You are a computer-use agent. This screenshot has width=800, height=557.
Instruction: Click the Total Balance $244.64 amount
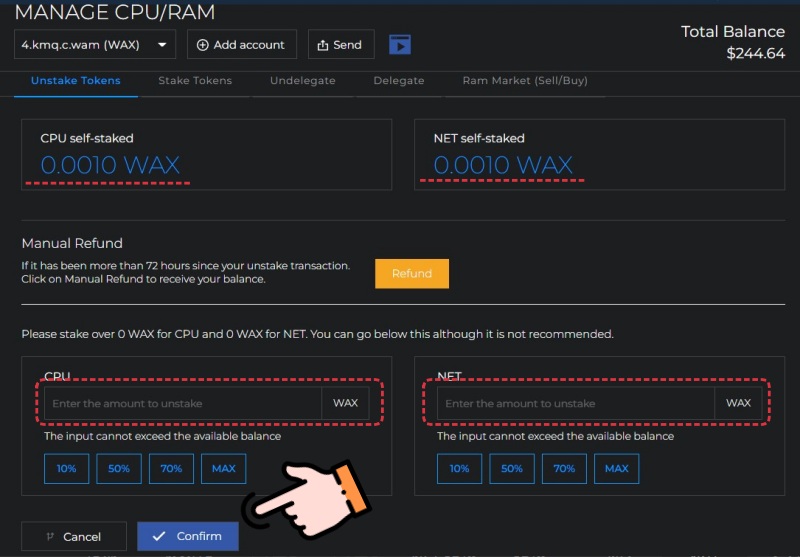coord(756,53)
